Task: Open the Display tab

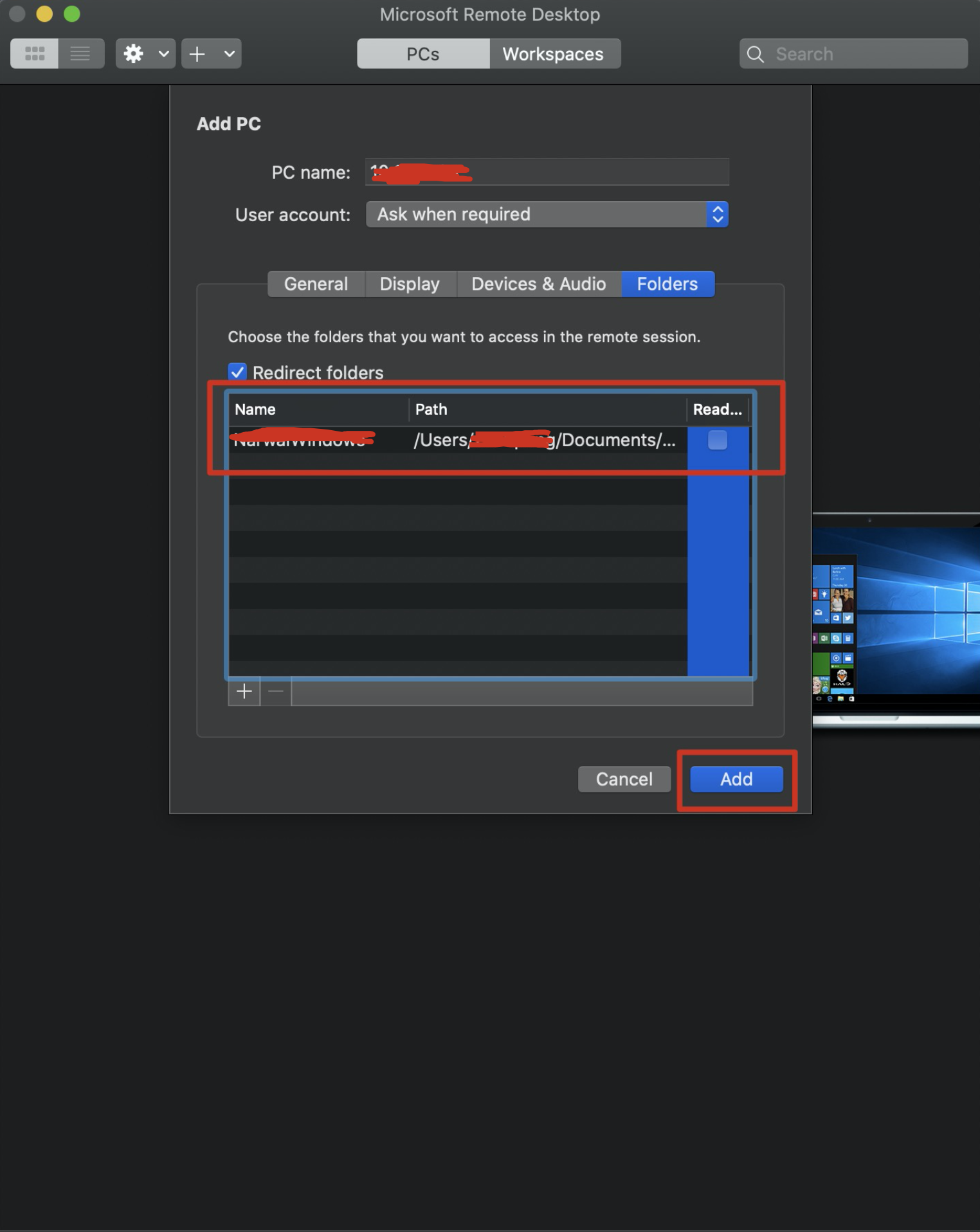Action: coord(410,284)
